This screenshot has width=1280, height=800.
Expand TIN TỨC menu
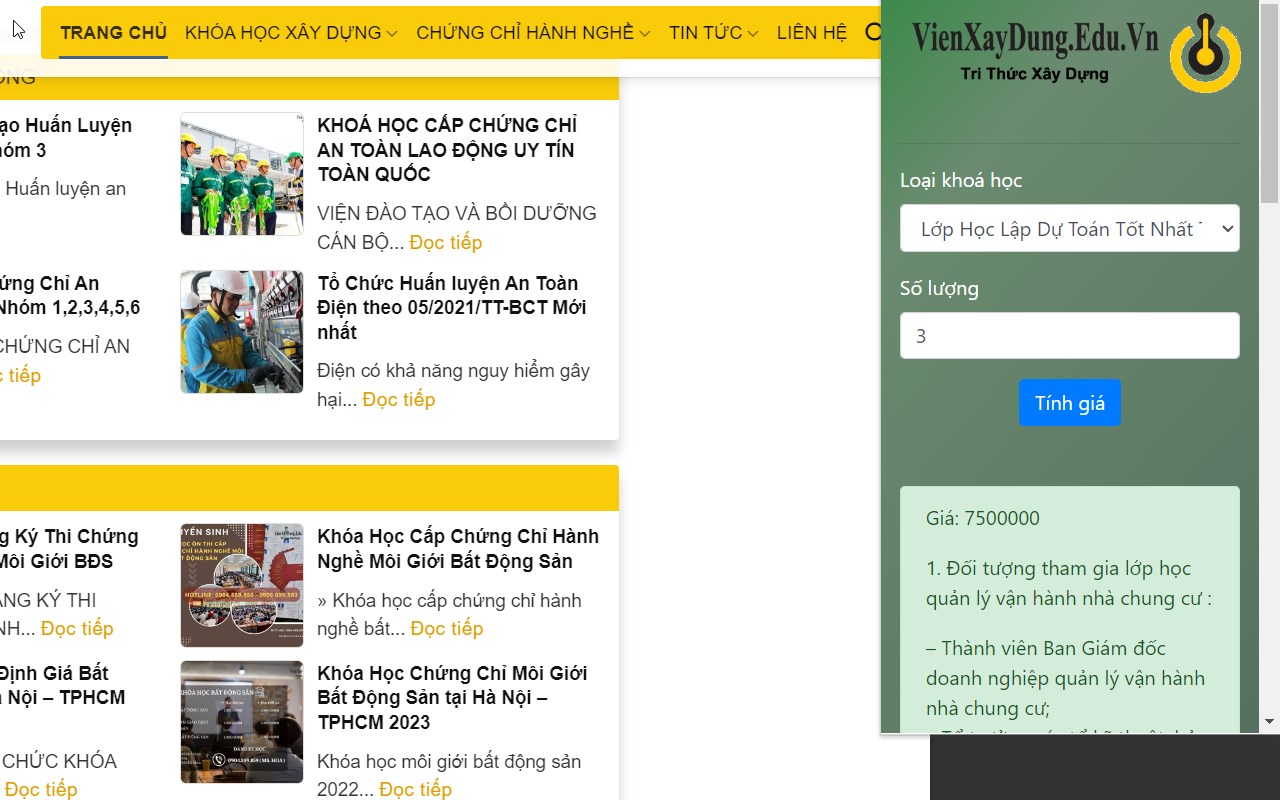coord(714,33)
